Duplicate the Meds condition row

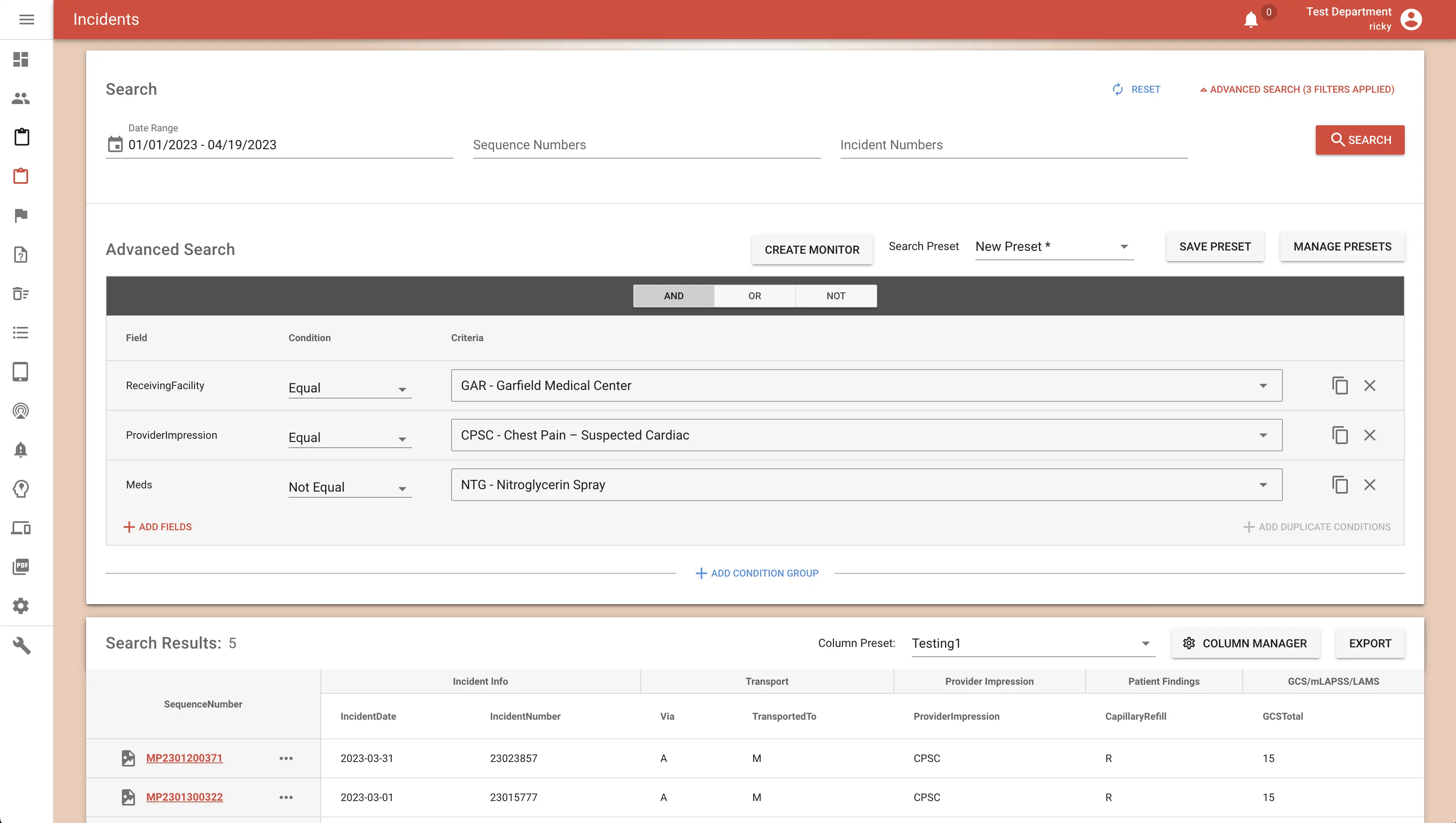(1340, 485)
